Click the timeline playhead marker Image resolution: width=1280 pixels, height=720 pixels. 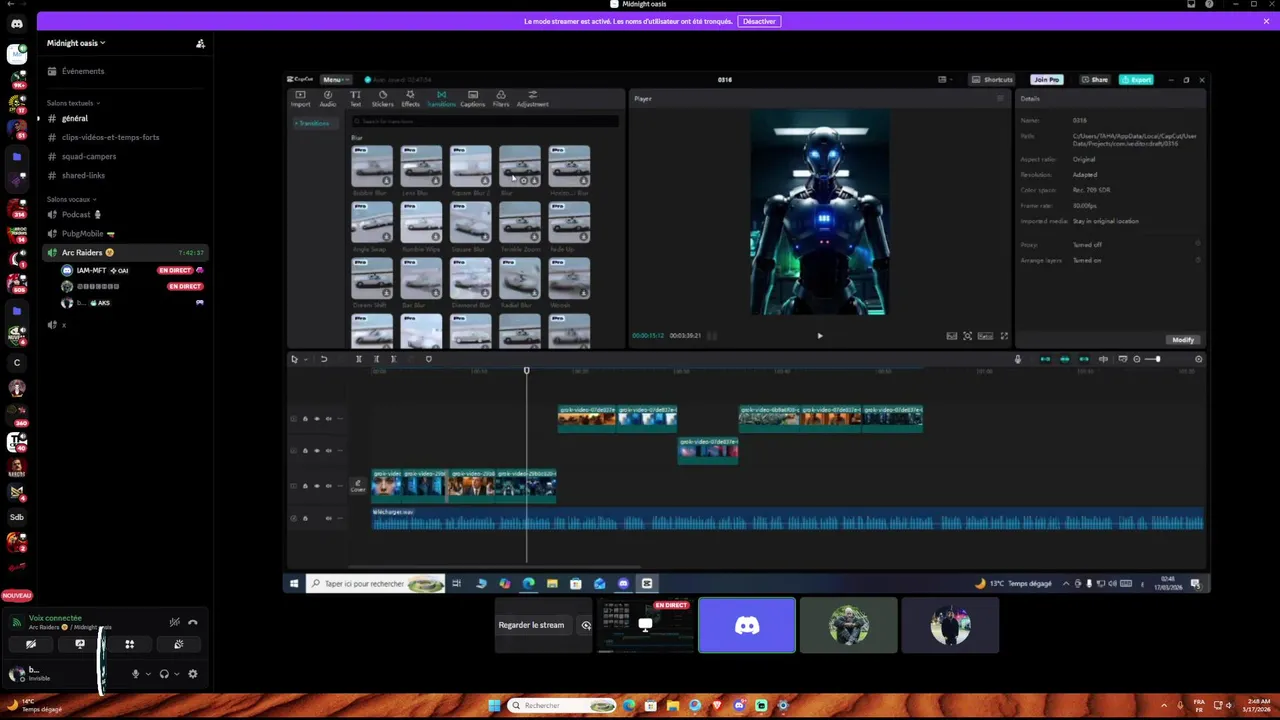527,371
